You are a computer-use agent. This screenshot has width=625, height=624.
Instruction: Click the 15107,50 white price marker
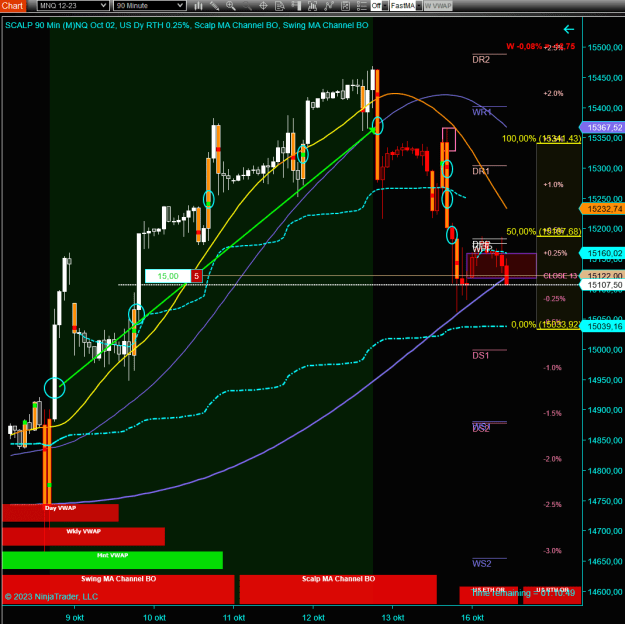603,285
